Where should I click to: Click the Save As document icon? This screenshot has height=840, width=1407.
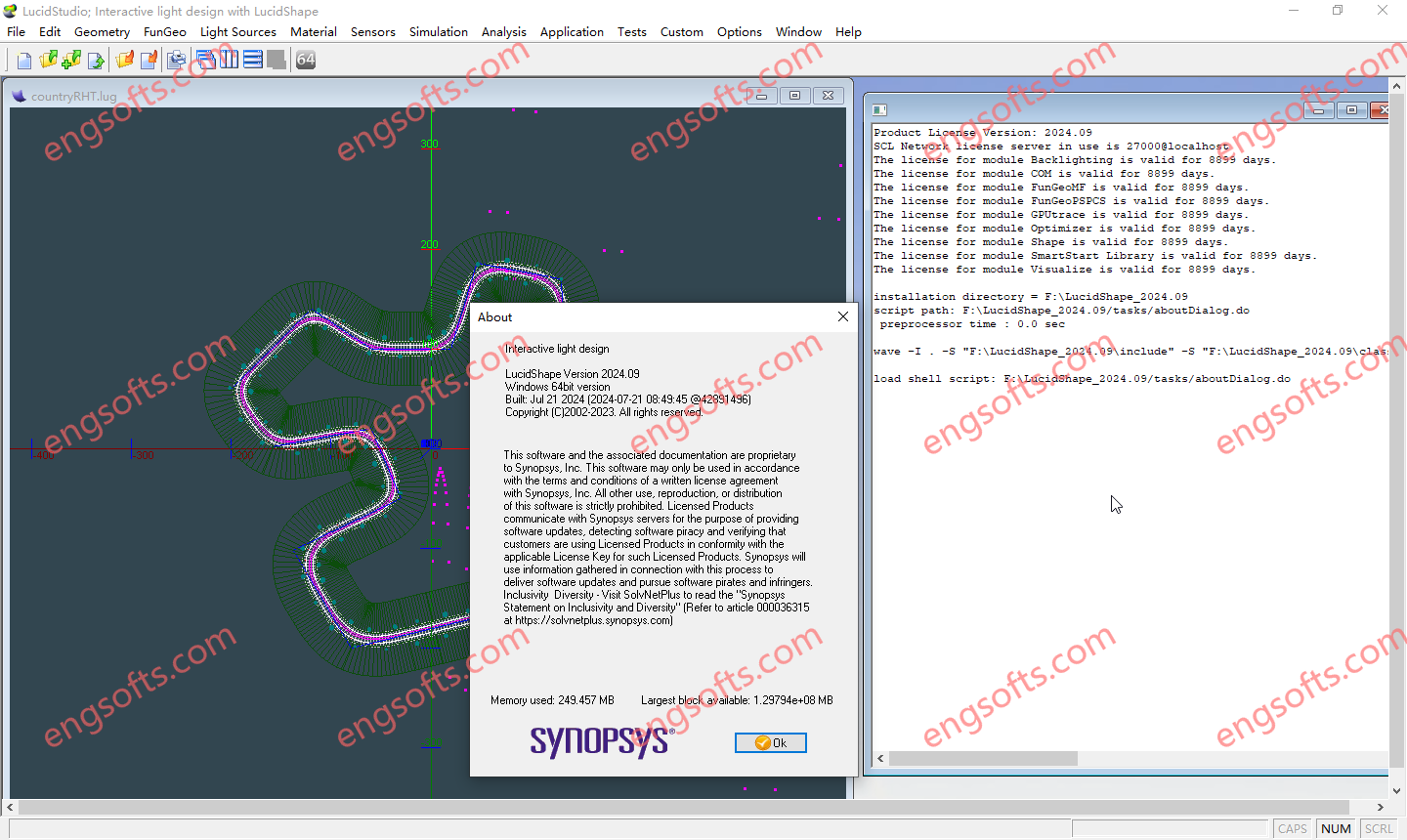[x=149, y=61]
